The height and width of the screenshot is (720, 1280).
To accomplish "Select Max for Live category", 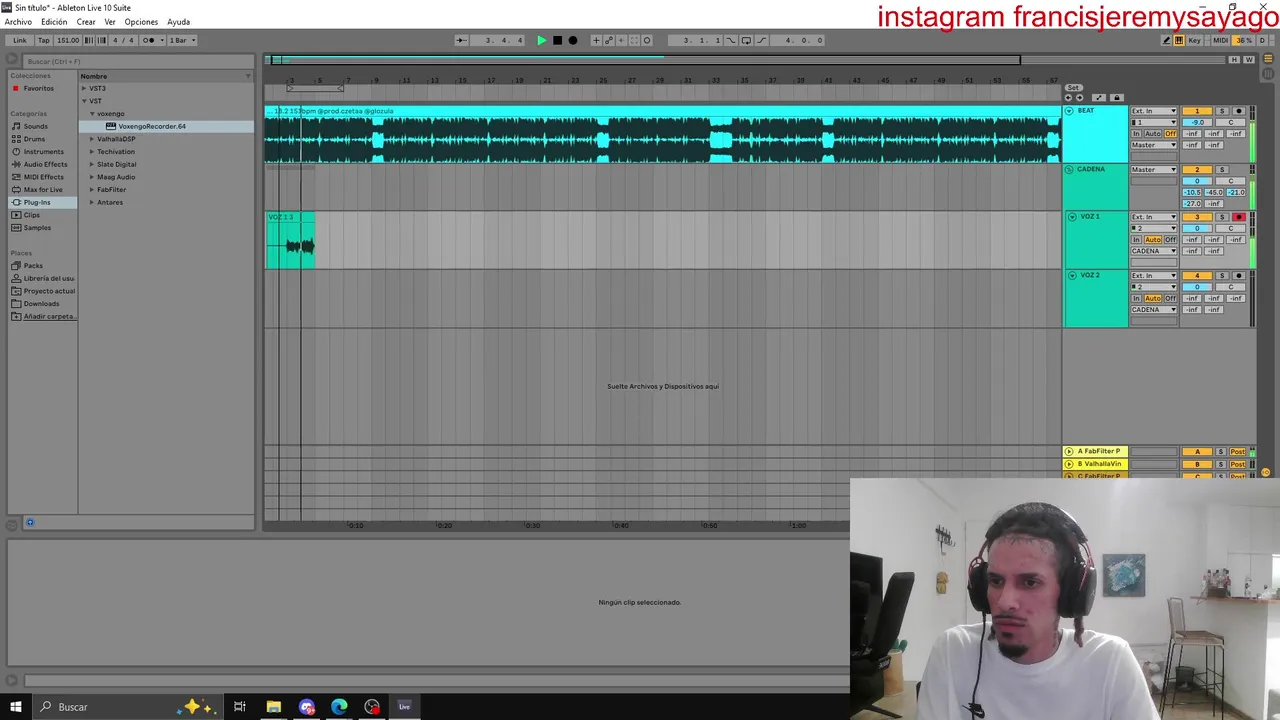I will 43,189.
